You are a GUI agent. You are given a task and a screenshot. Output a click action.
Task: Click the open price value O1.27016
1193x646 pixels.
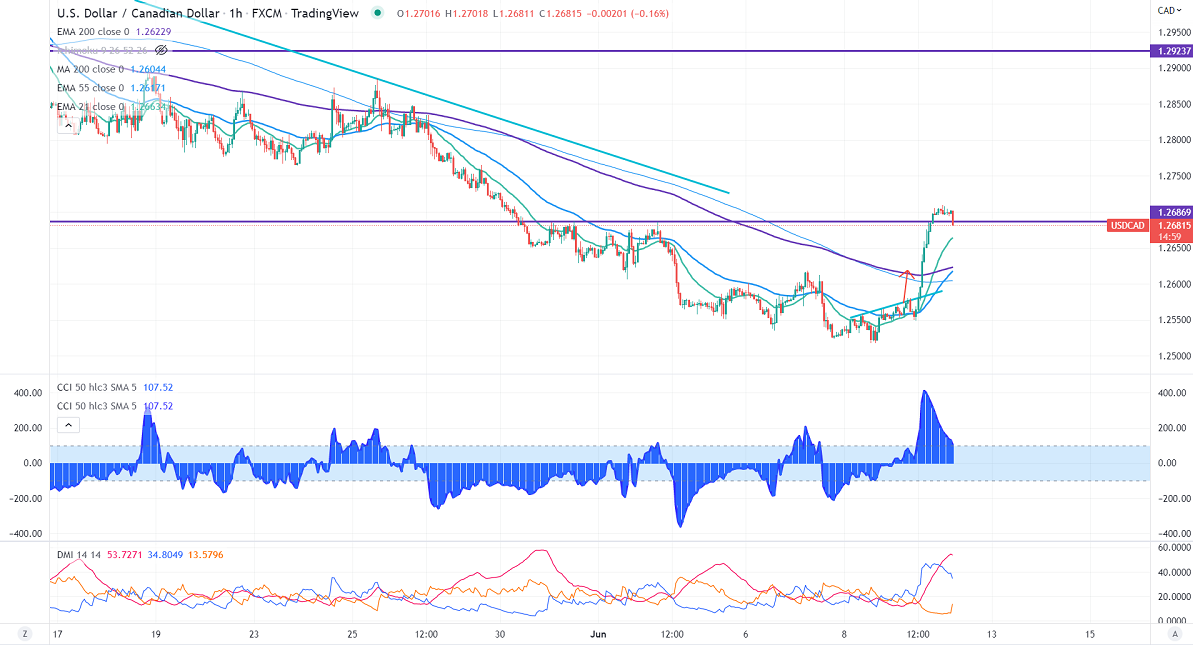(x=418, y=14)
